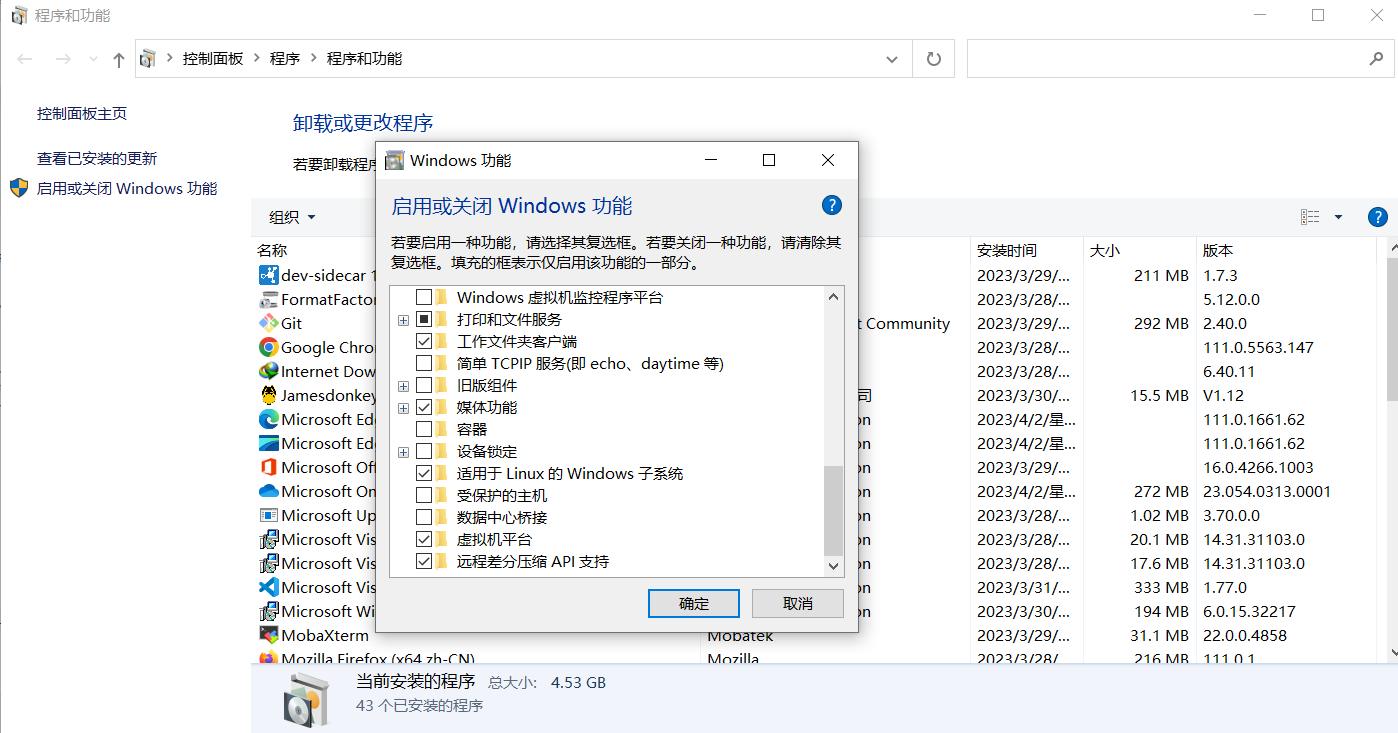Sort programs by 名称 column

pyautogui.click(x=272, y=250)
